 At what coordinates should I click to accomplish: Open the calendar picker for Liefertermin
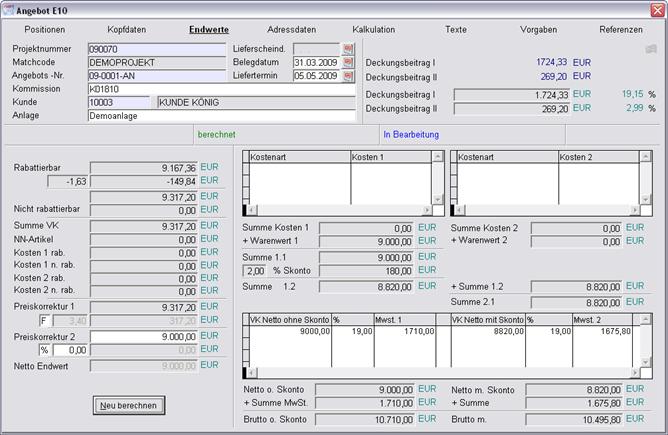(349, 75)
